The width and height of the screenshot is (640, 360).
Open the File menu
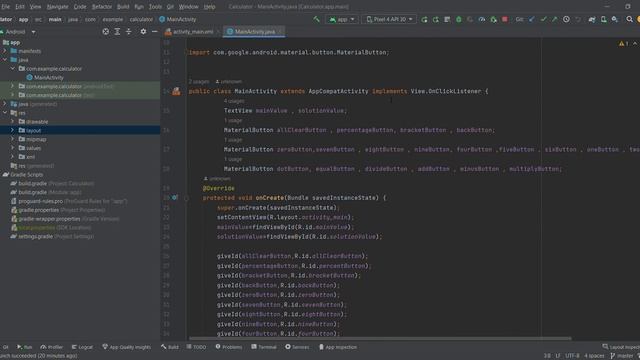point(5,7)
